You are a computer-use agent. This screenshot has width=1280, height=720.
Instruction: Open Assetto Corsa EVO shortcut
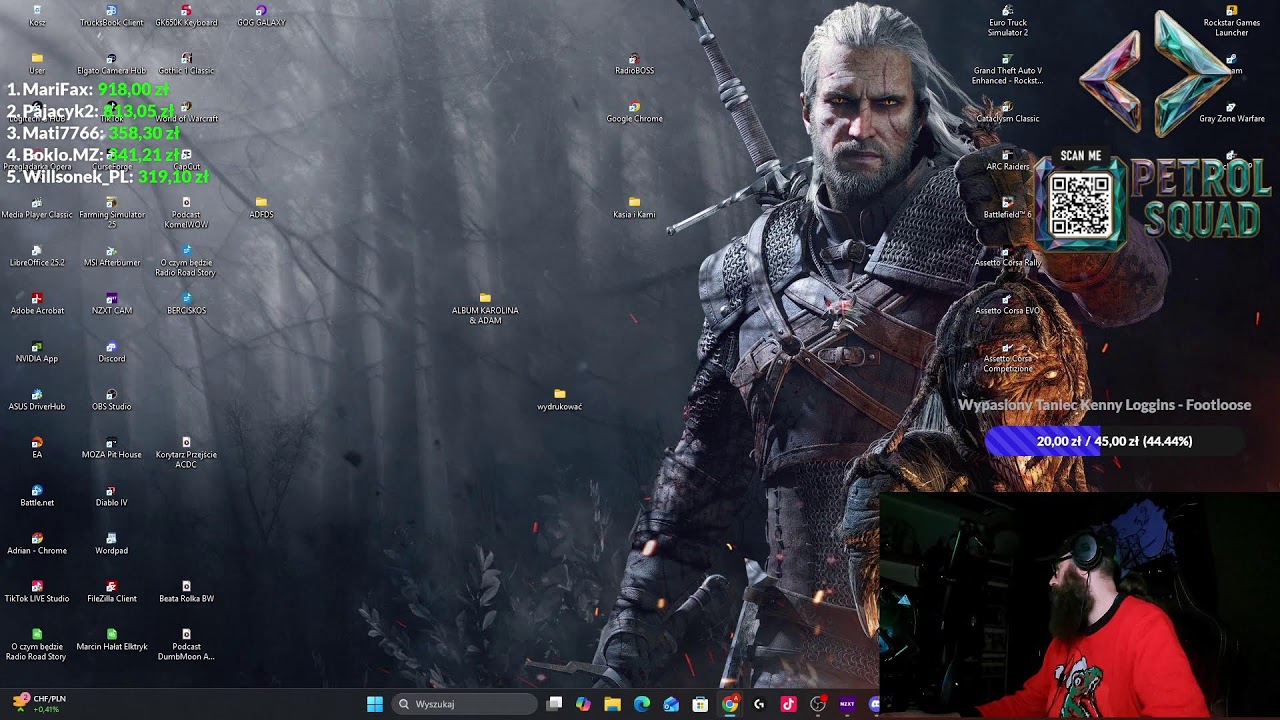coord(1007,304)
